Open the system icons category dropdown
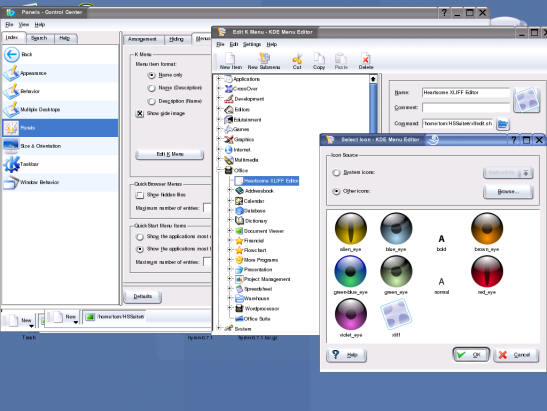Viewport: 547px width, 411px height. point(508,172)
